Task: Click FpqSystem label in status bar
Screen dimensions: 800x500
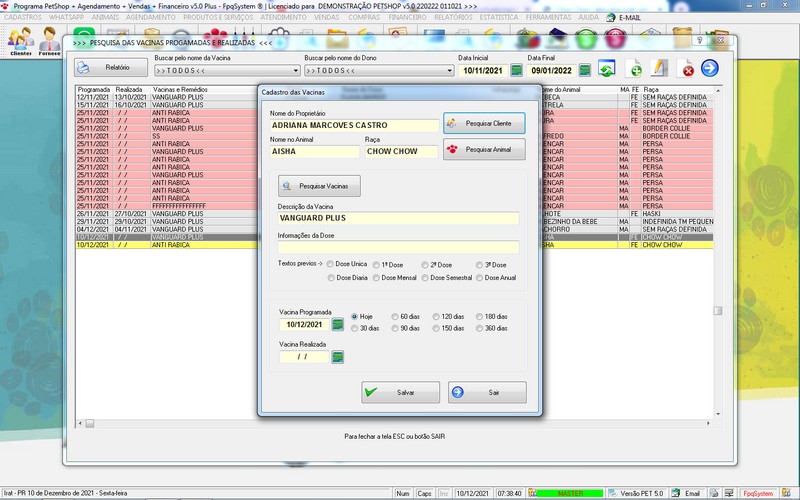Action: coord(758,493)
